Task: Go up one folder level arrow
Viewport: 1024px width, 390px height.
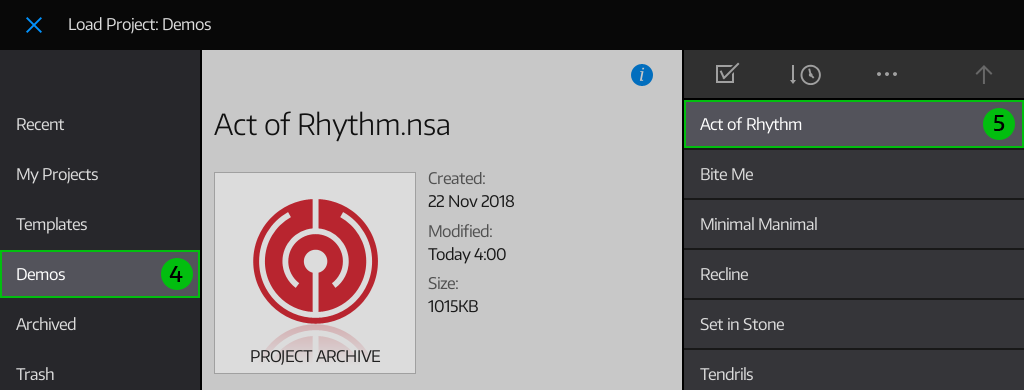Action: click(984, 74)
